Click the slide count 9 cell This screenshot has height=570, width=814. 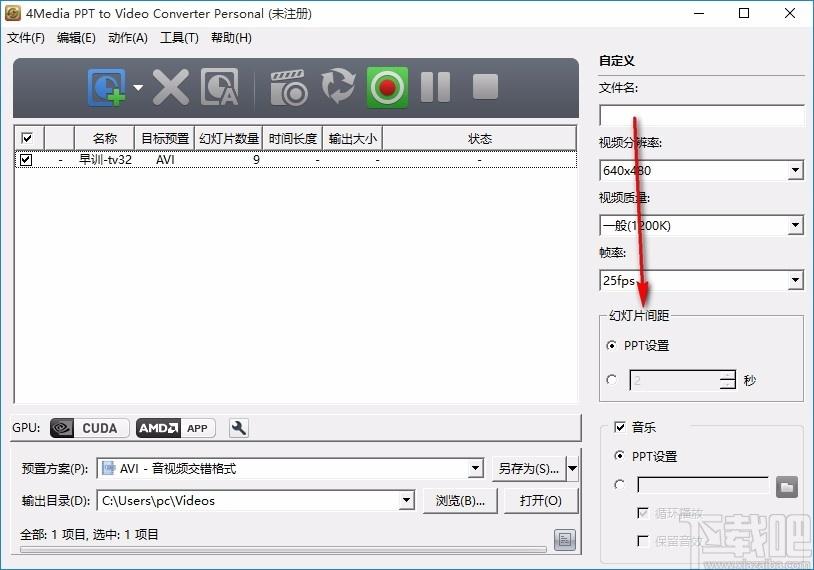point(256,159)
